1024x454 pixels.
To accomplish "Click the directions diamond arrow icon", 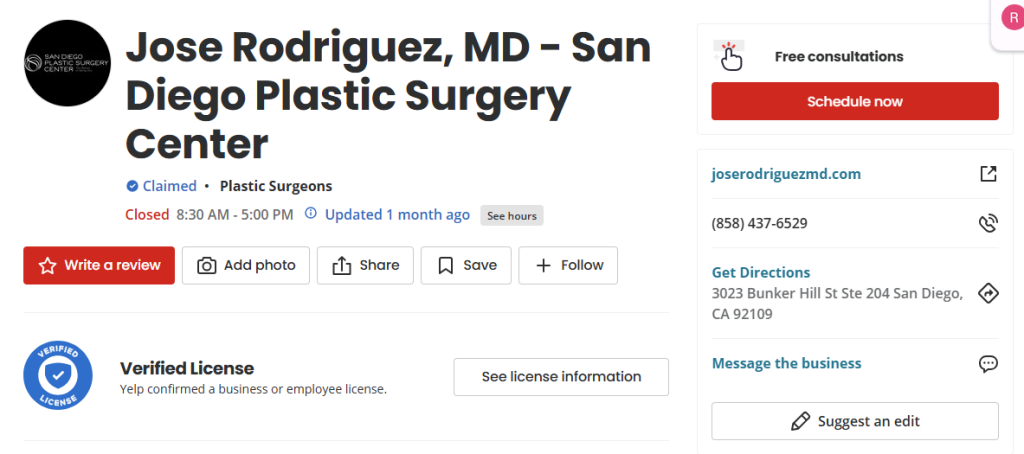I will 988,293.
